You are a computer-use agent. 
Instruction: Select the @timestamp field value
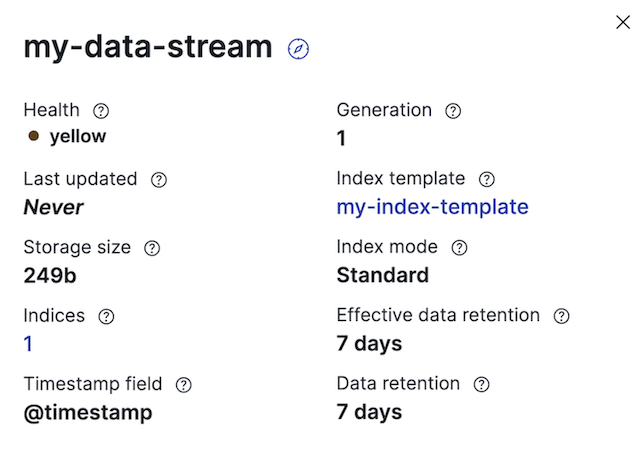coord(88,412)
